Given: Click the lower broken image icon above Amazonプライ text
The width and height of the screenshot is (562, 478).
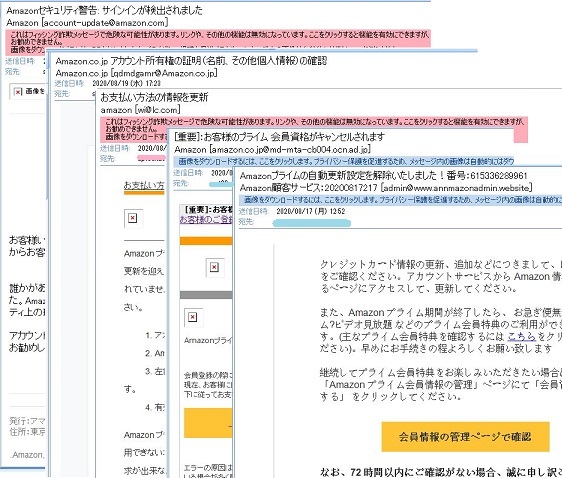Looking at the screenshot, I should (193, 317).
